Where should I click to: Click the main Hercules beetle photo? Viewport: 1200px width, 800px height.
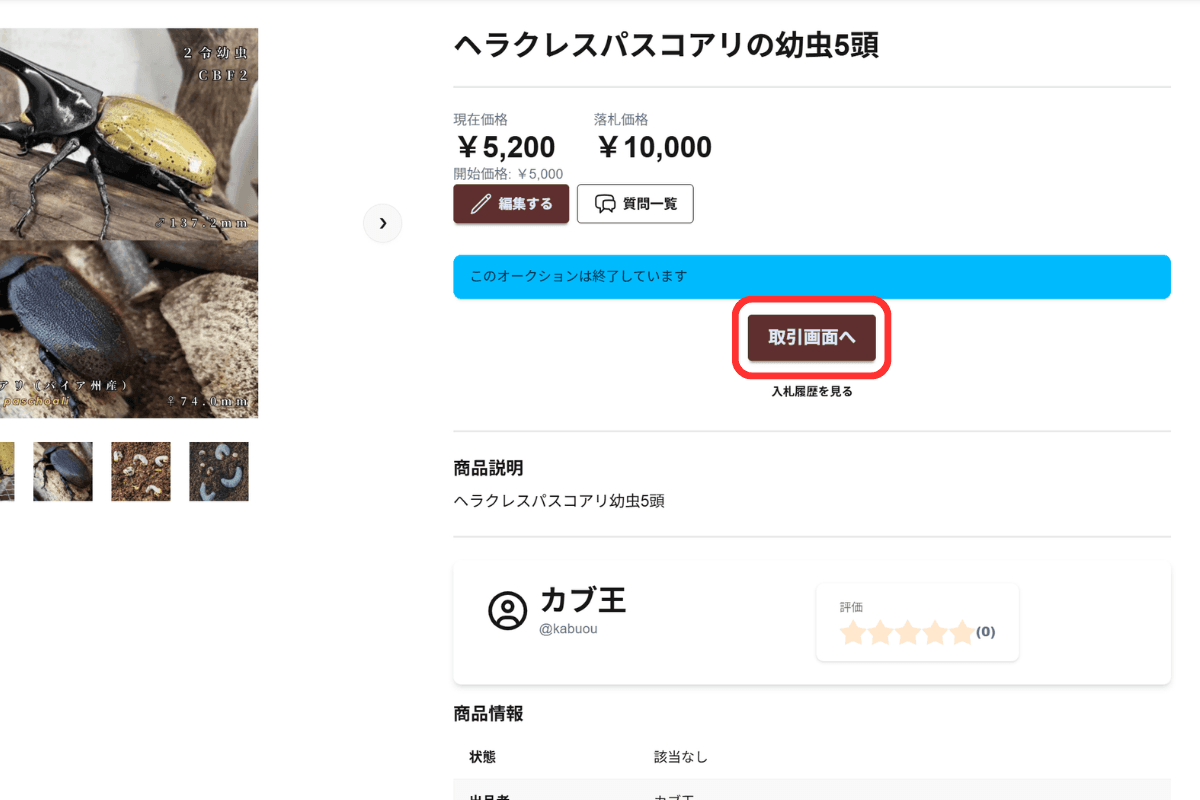click(128, 222)
